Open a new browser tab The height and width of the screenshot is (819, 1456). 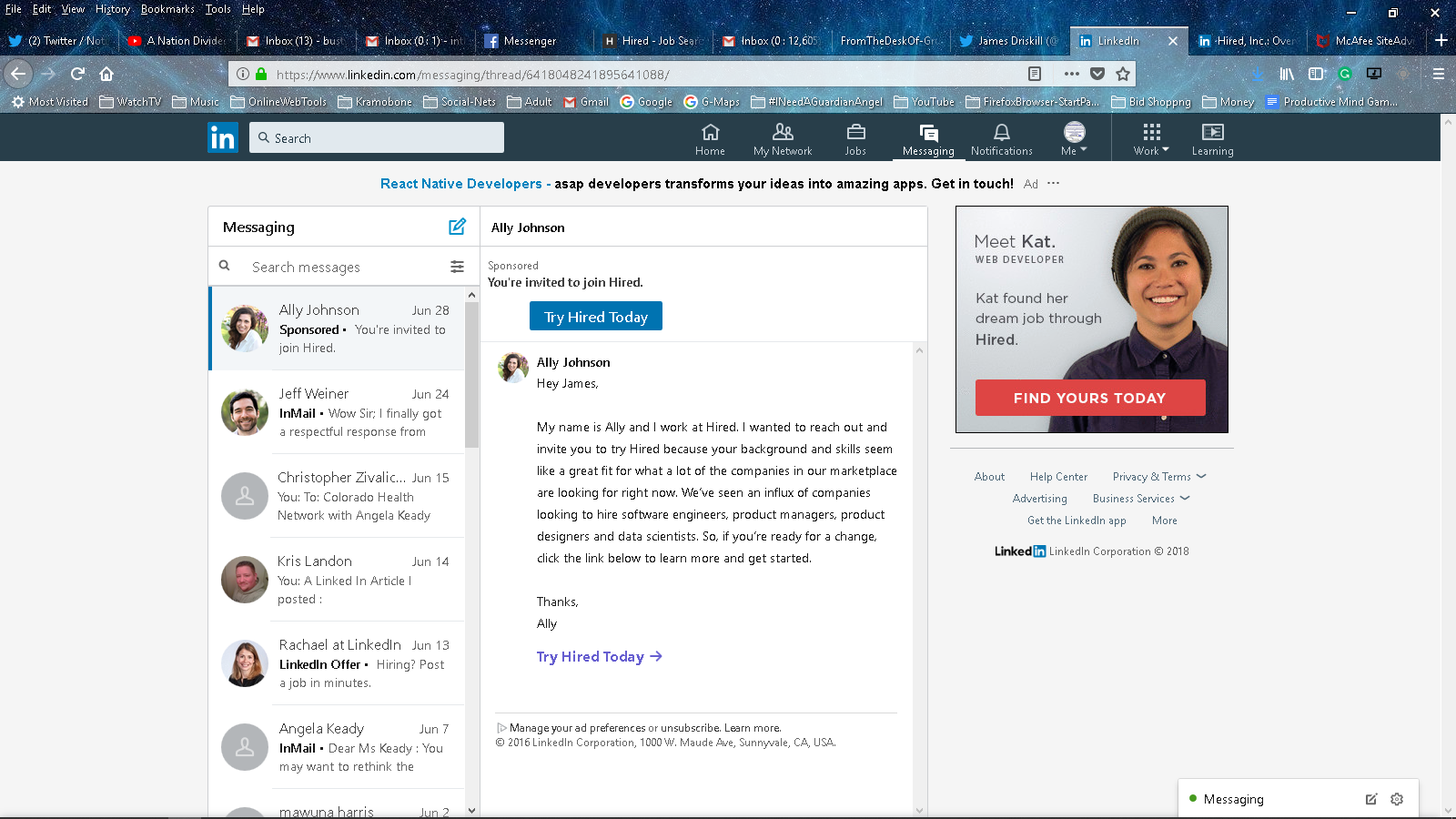pyautogui.click(x=1441, y=40)
